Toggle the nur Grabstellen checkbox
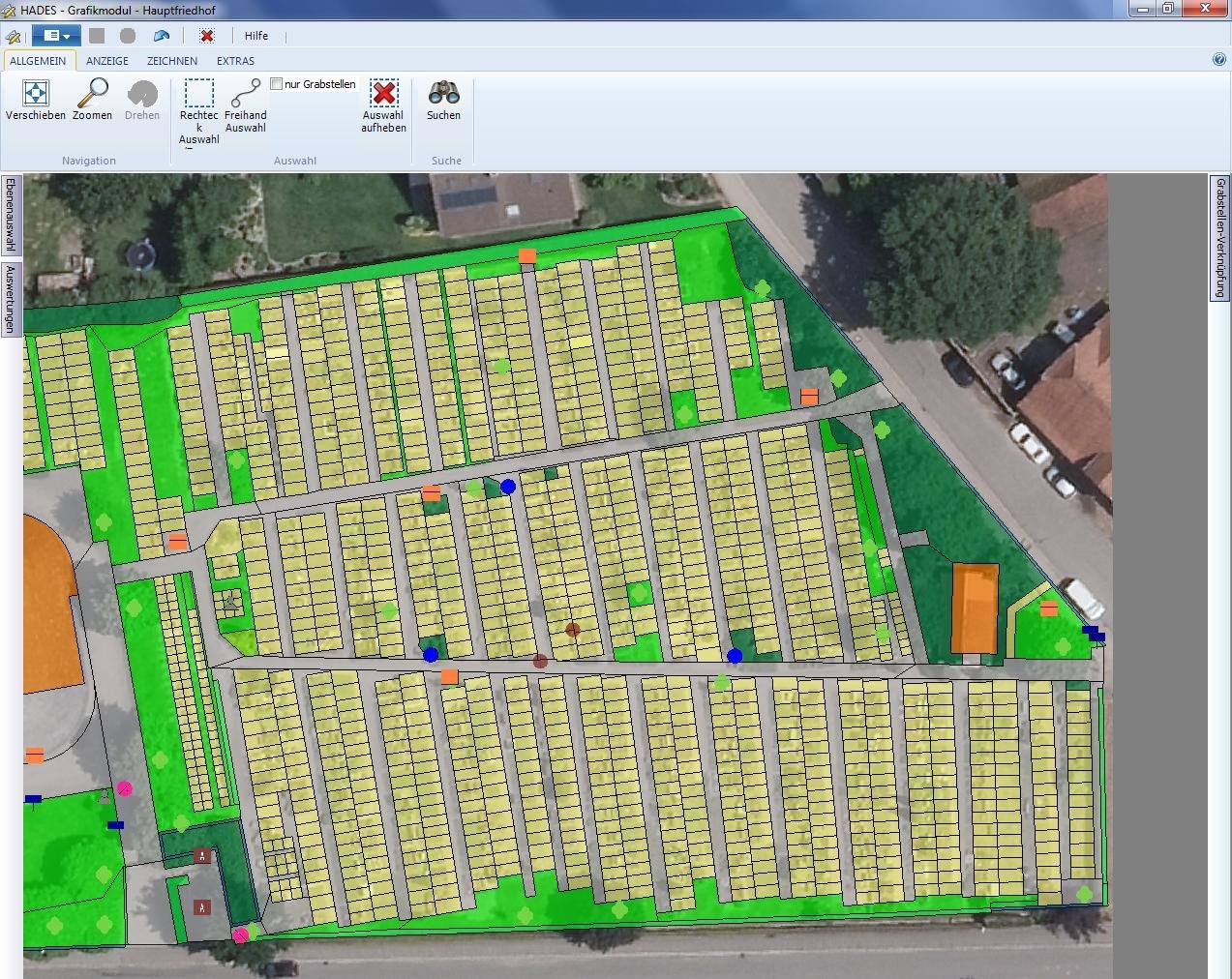Screen dimensions: 1232x979 tap(276, 84)
